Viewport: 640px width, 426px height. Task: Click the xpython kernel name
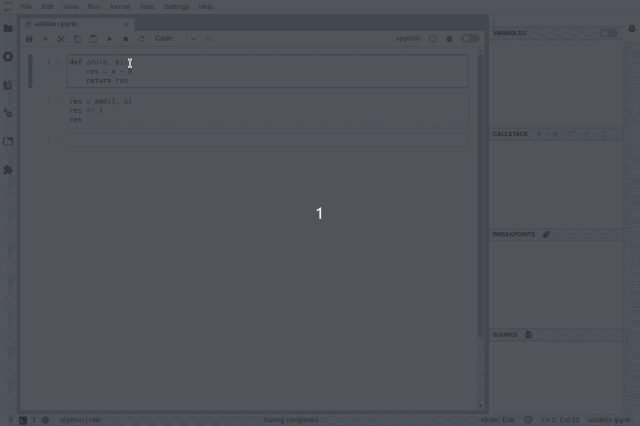point(408,38)
